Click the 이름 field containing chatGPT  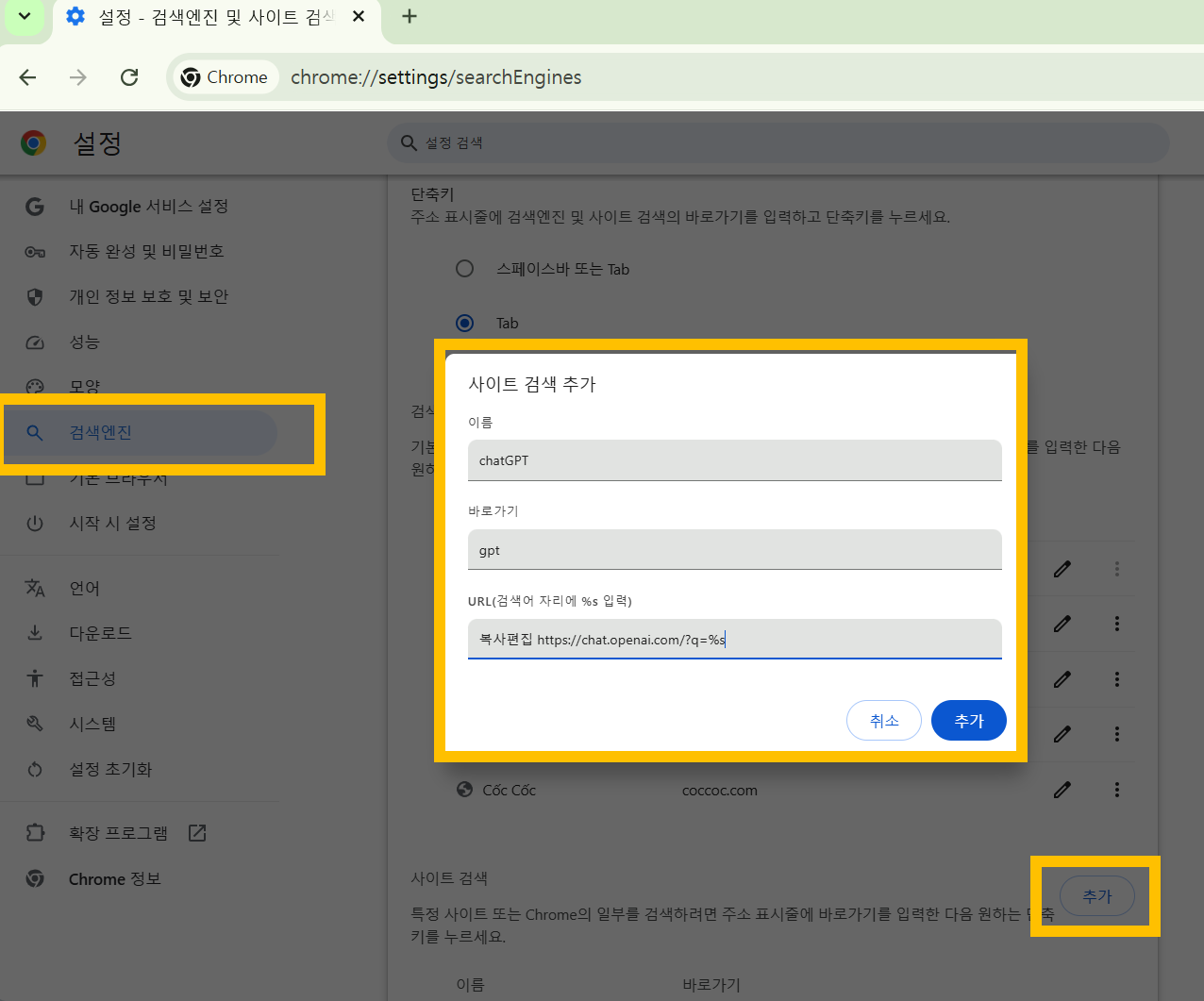[734, 460]
